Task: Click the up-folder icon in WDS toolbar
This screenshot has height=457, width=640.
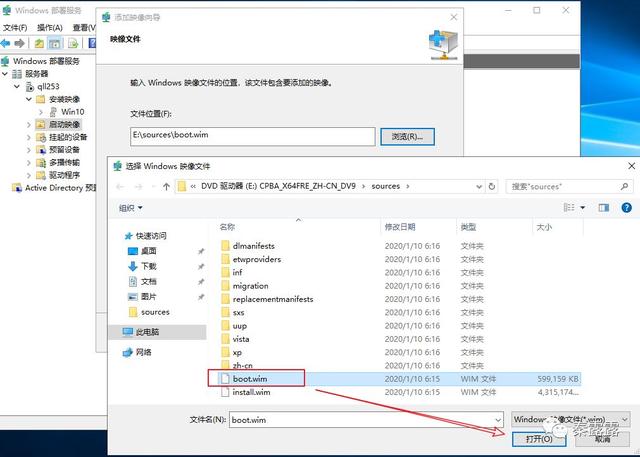Action: tap(39, 43)
